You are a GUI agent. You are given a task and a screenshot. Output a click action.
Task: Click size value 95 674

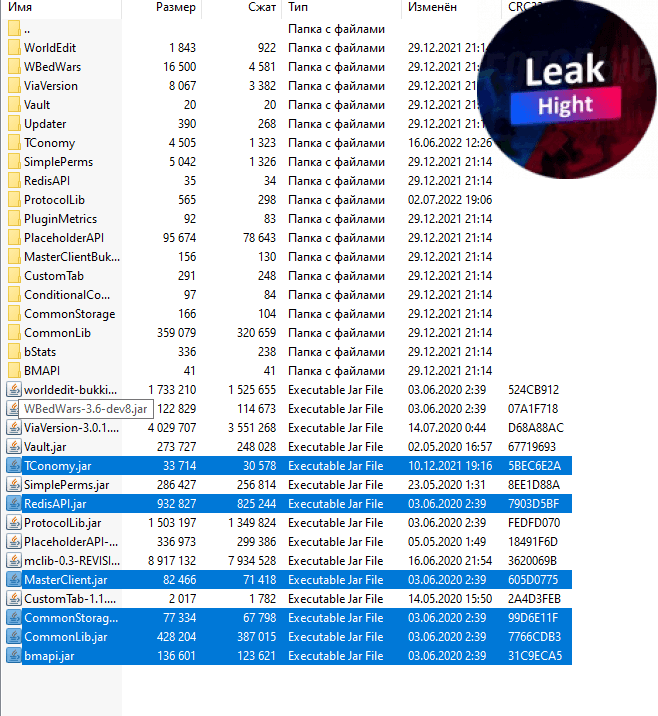tap(179, 238)
